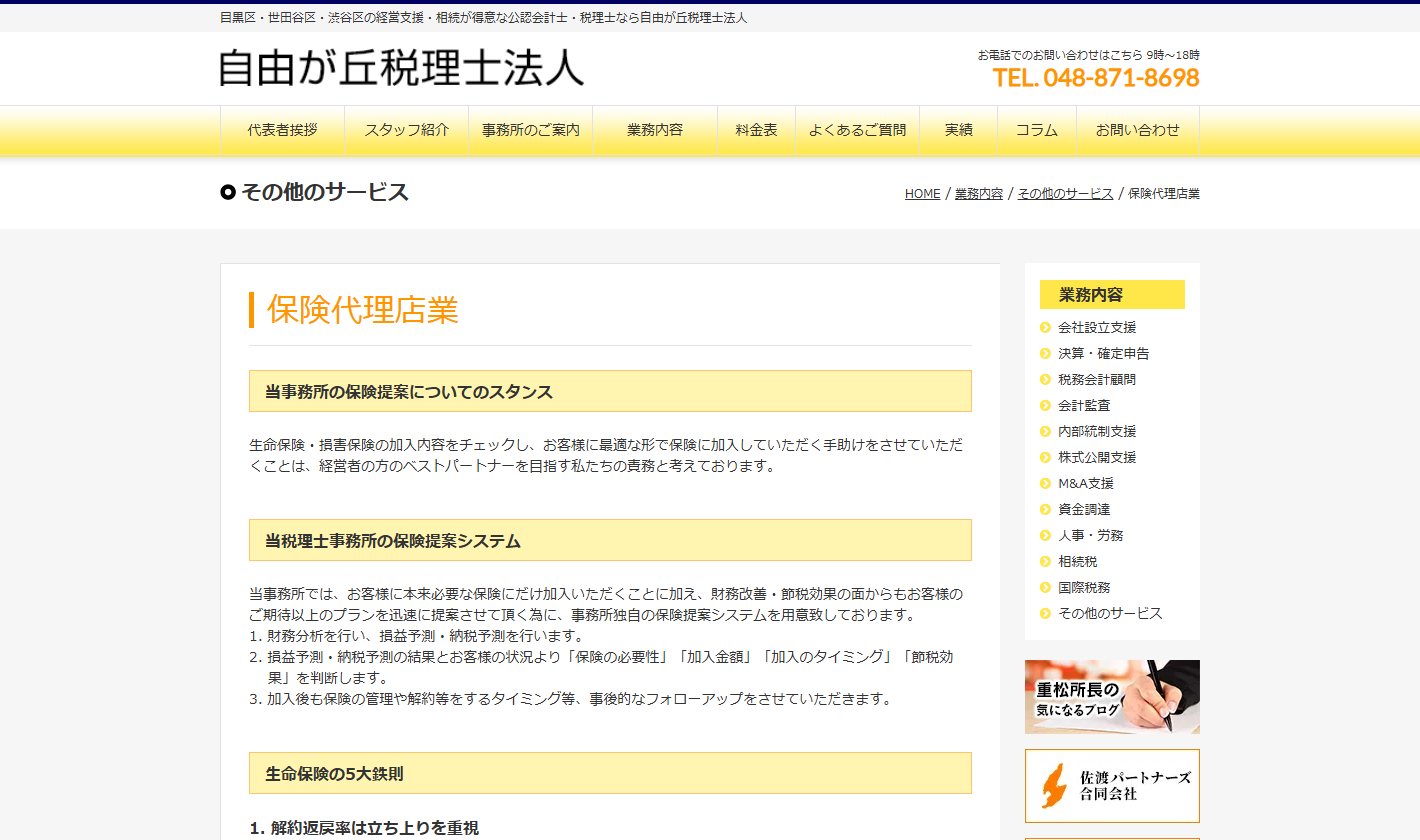Open 税務会計顧問 sidebar link
Image resolution: width=1420 pixels, height=840 pixels.
click(1097, 379)
